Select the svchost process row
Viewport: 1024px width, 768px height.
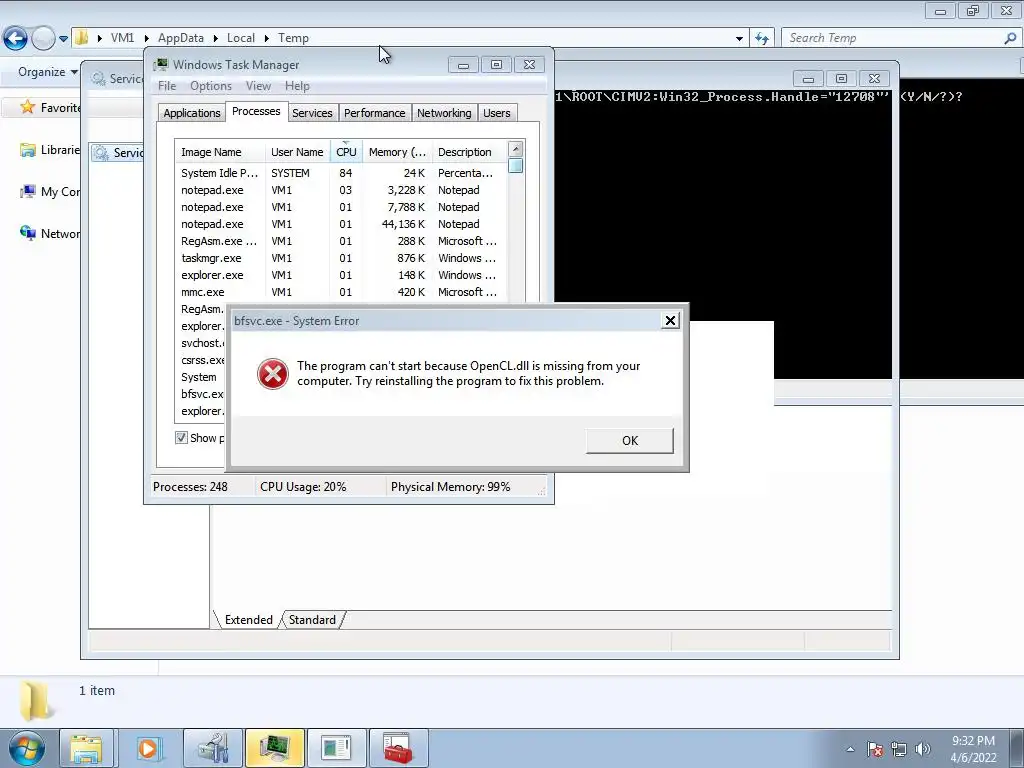pos(200,343)
